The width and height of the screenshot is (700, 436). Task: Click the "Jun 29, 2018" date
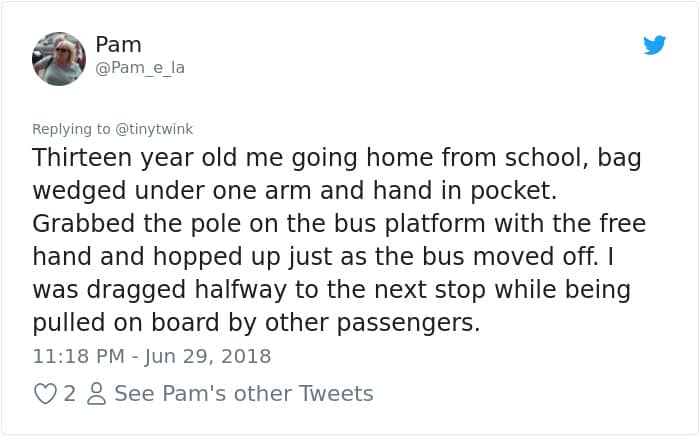pyautogui.click(x=210, y=356)
